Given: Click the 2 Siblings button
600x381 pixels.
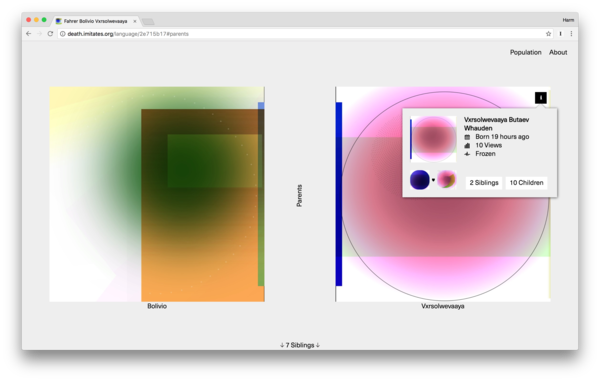Looking at the screenshot, I should [x=484, y=183].
